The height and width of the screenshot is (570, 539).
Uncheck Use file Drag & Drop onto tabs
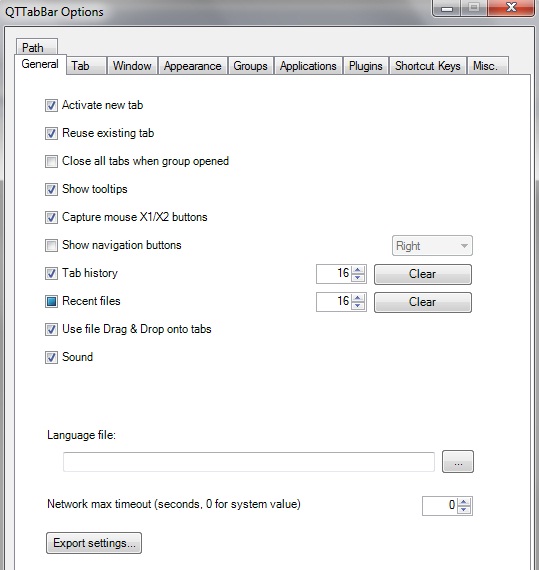click(x=51, y=329)
